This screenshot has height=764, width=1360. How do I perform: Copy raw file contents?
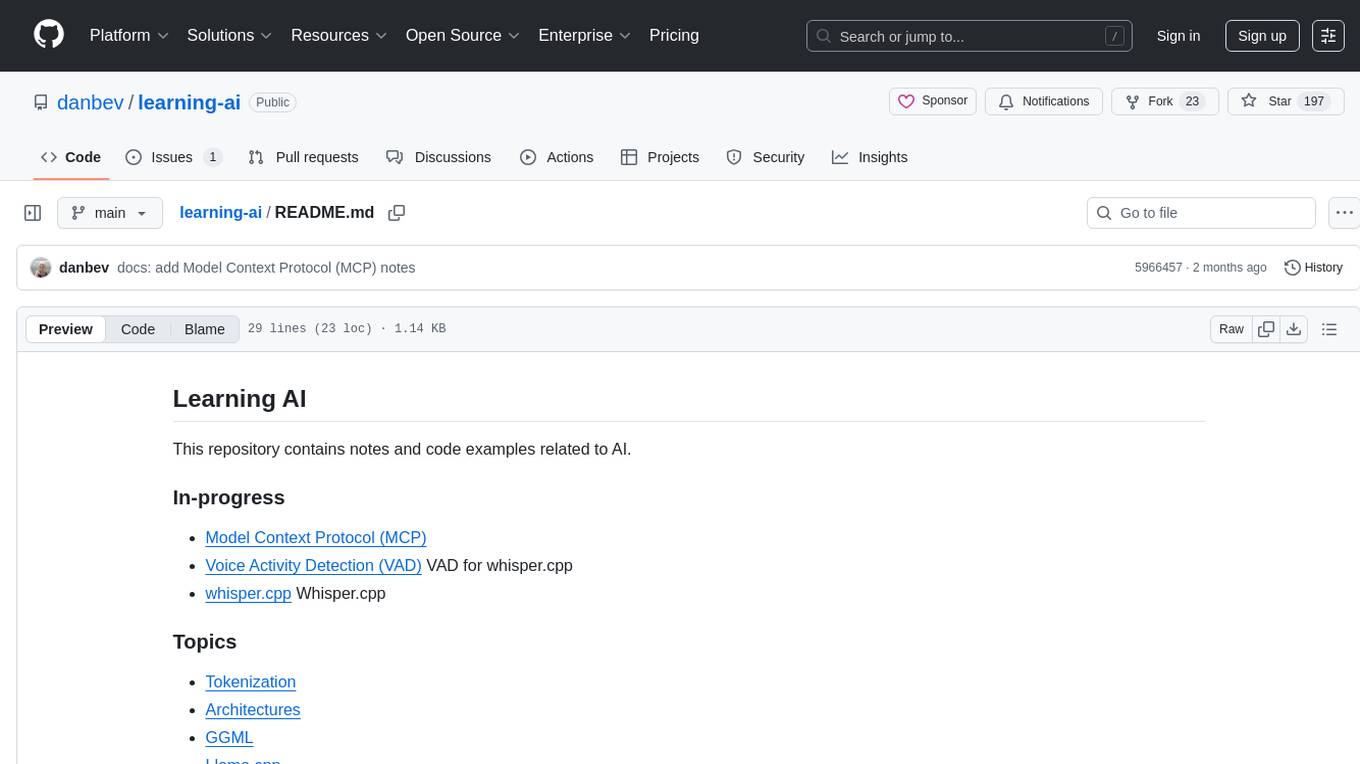tap(1266, 329)
